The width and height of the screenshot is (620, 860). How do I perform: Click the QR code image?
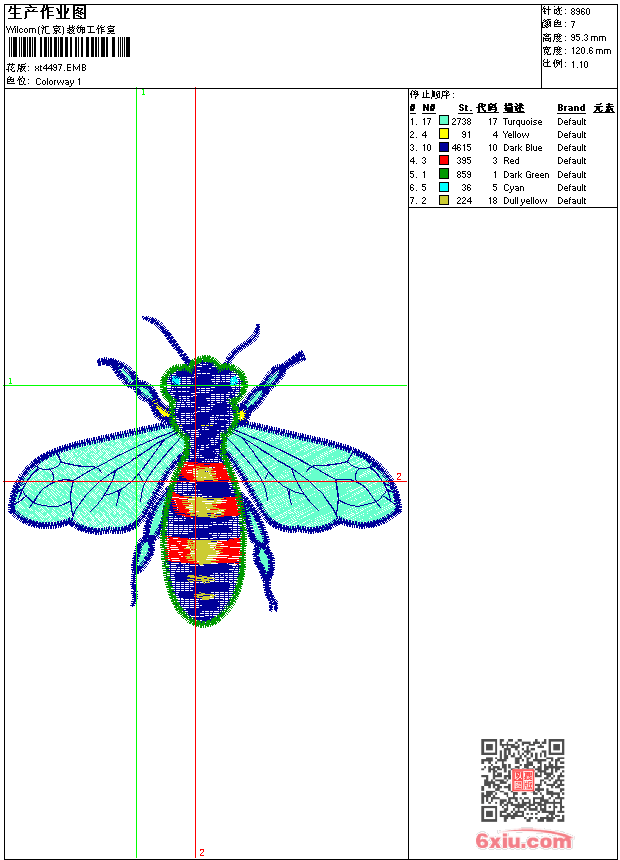[x=522, y=781]
